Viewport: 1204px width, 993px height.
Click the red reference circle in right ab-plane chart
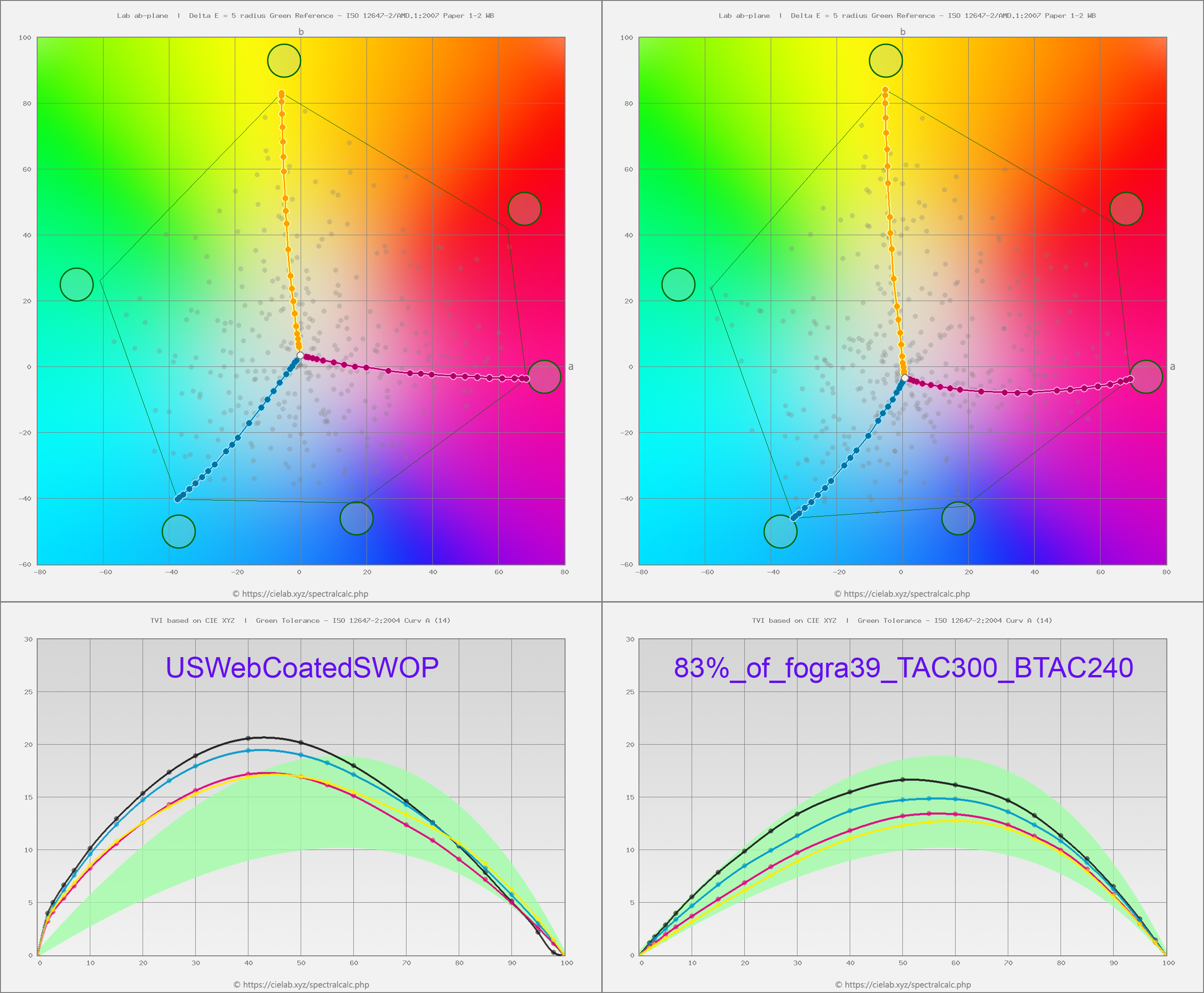pos(1126,209)
